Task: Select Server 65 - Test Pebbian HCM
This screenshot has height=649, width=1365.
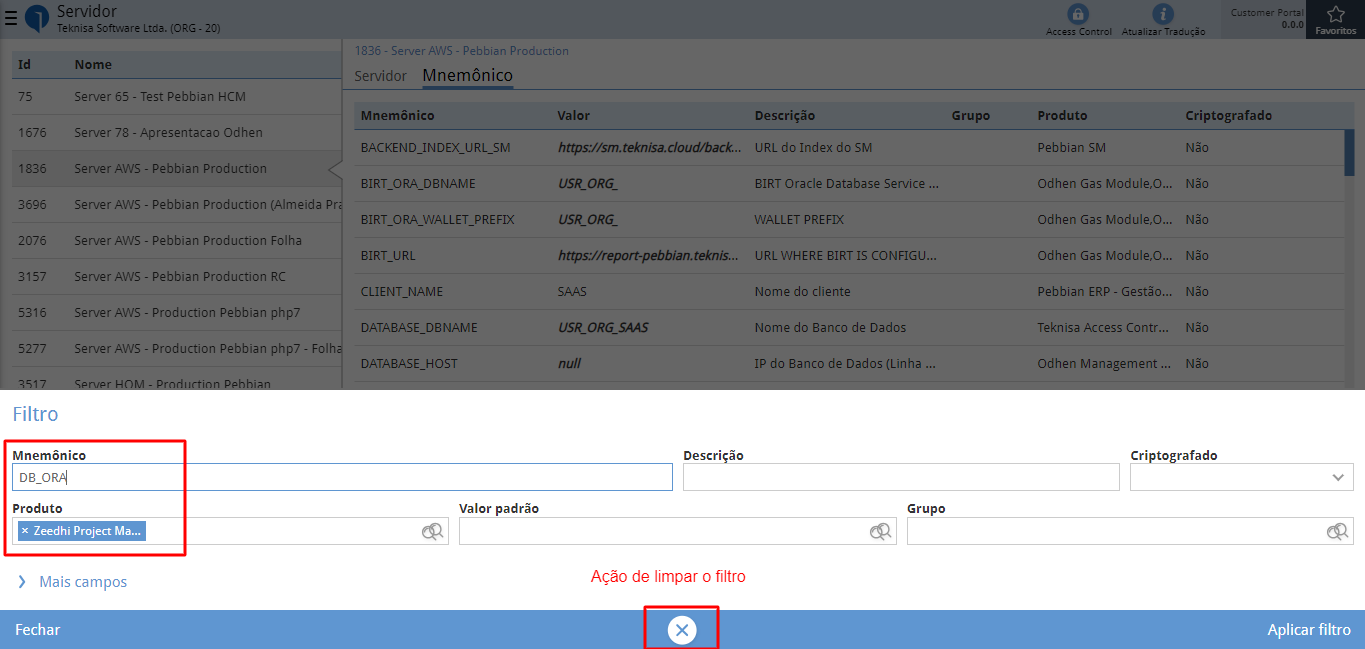Action: (x=177, y=97)
